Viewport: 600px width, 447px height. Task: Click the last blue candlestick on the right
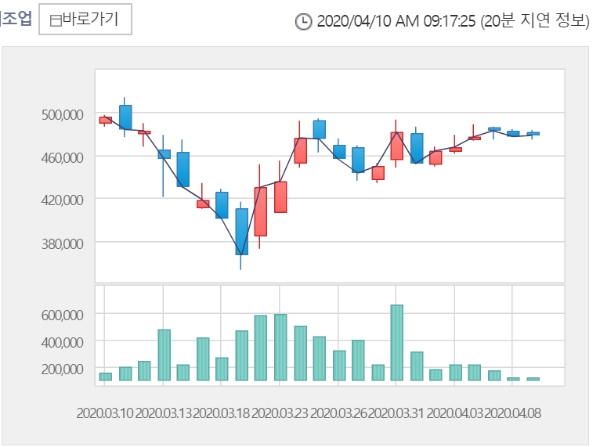pyautogui.click(x=533, y=134)
